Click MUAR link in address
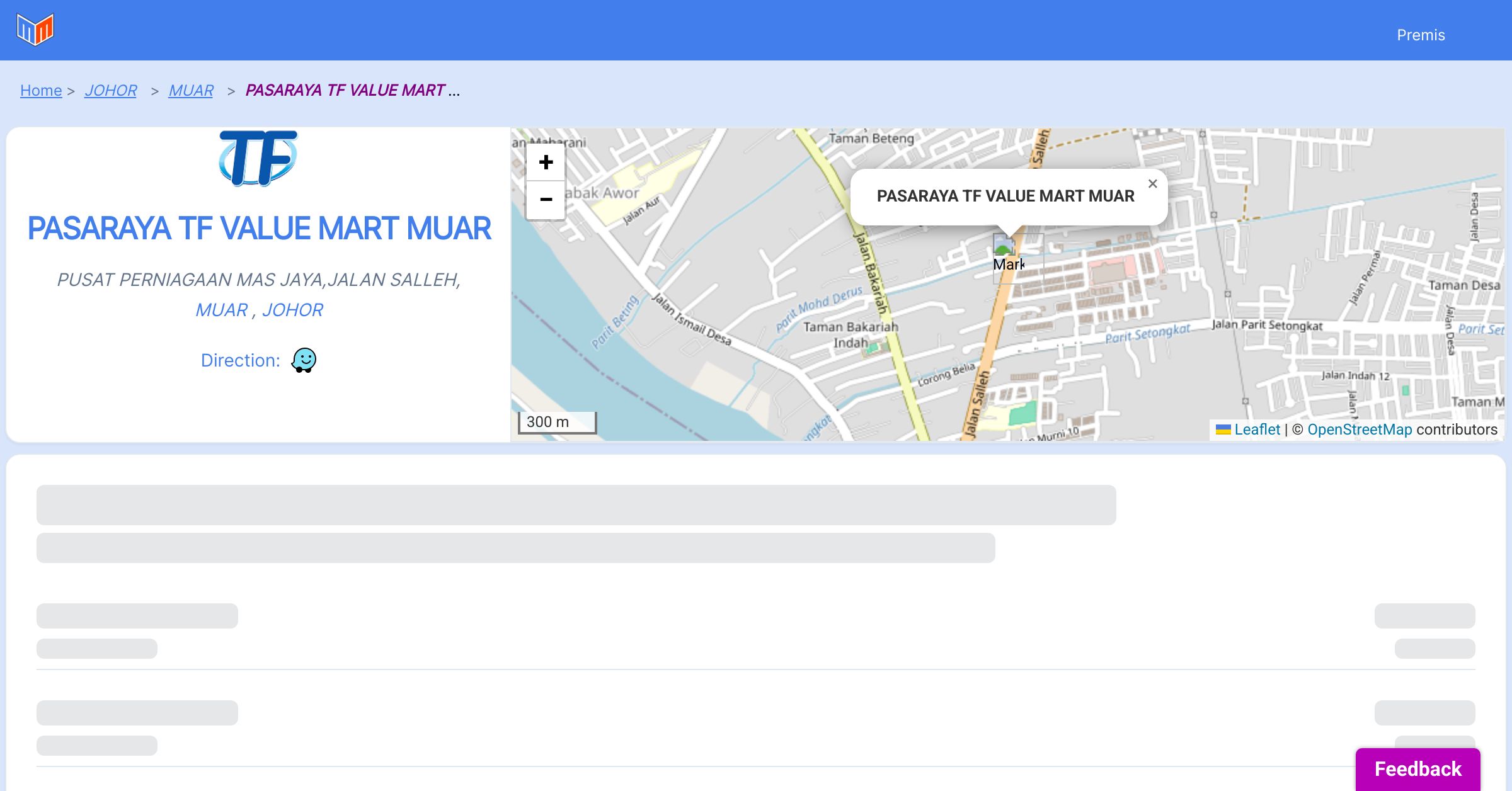This screenshot has width=1512, height=791. pyautogui.click(x=222, y=310)
